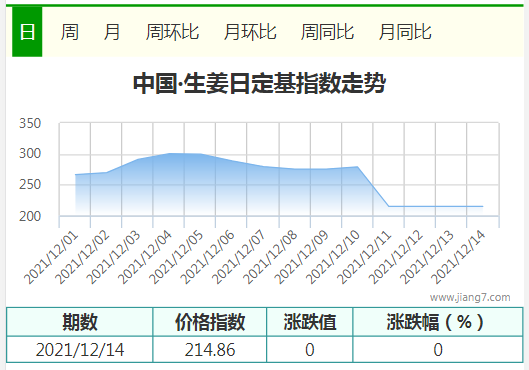529x370 pixels.
Task: Click the chart title 中国·生姜日定基指数走势
Action: 259,83
